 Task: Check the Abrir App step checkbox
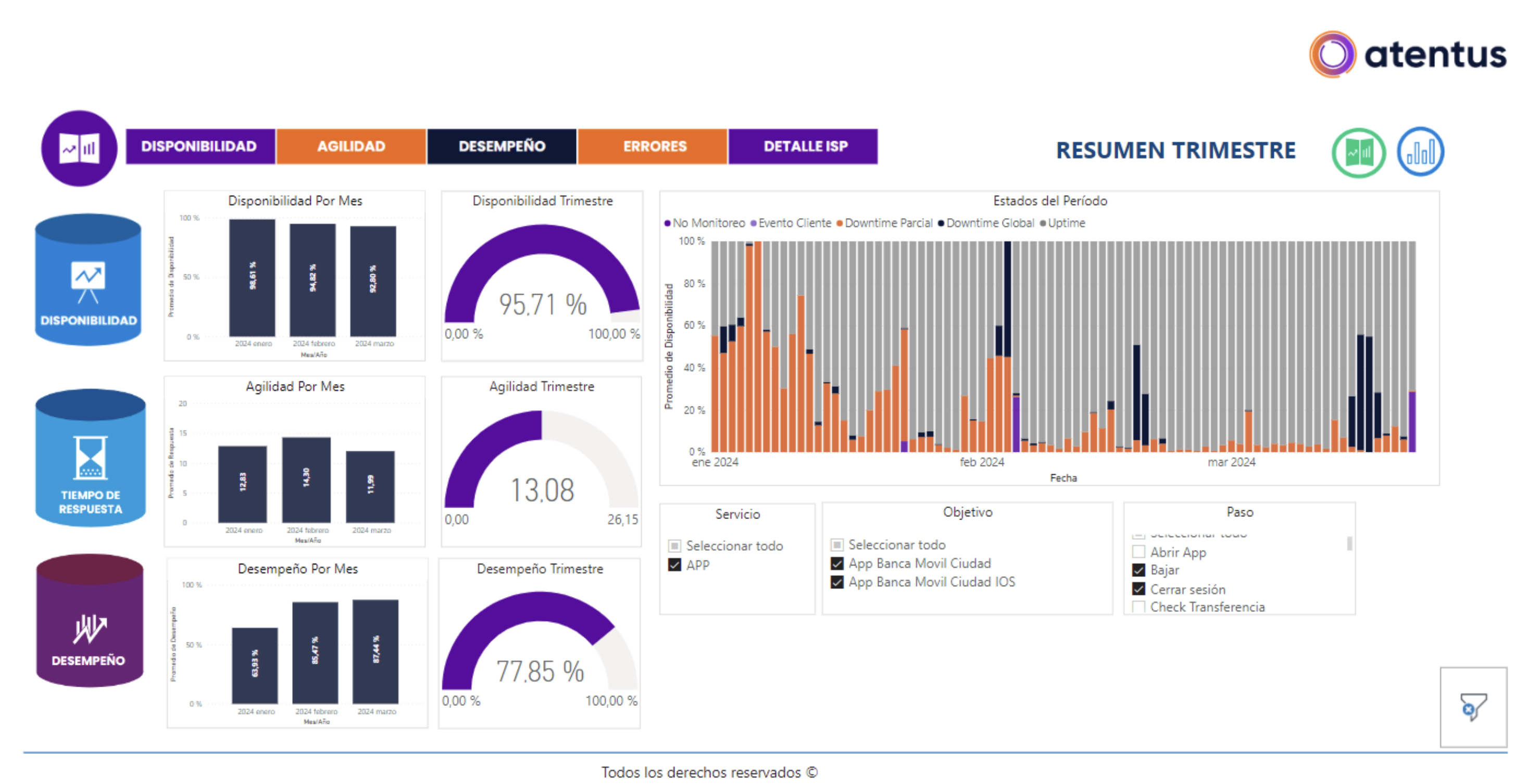(1138, 552)
